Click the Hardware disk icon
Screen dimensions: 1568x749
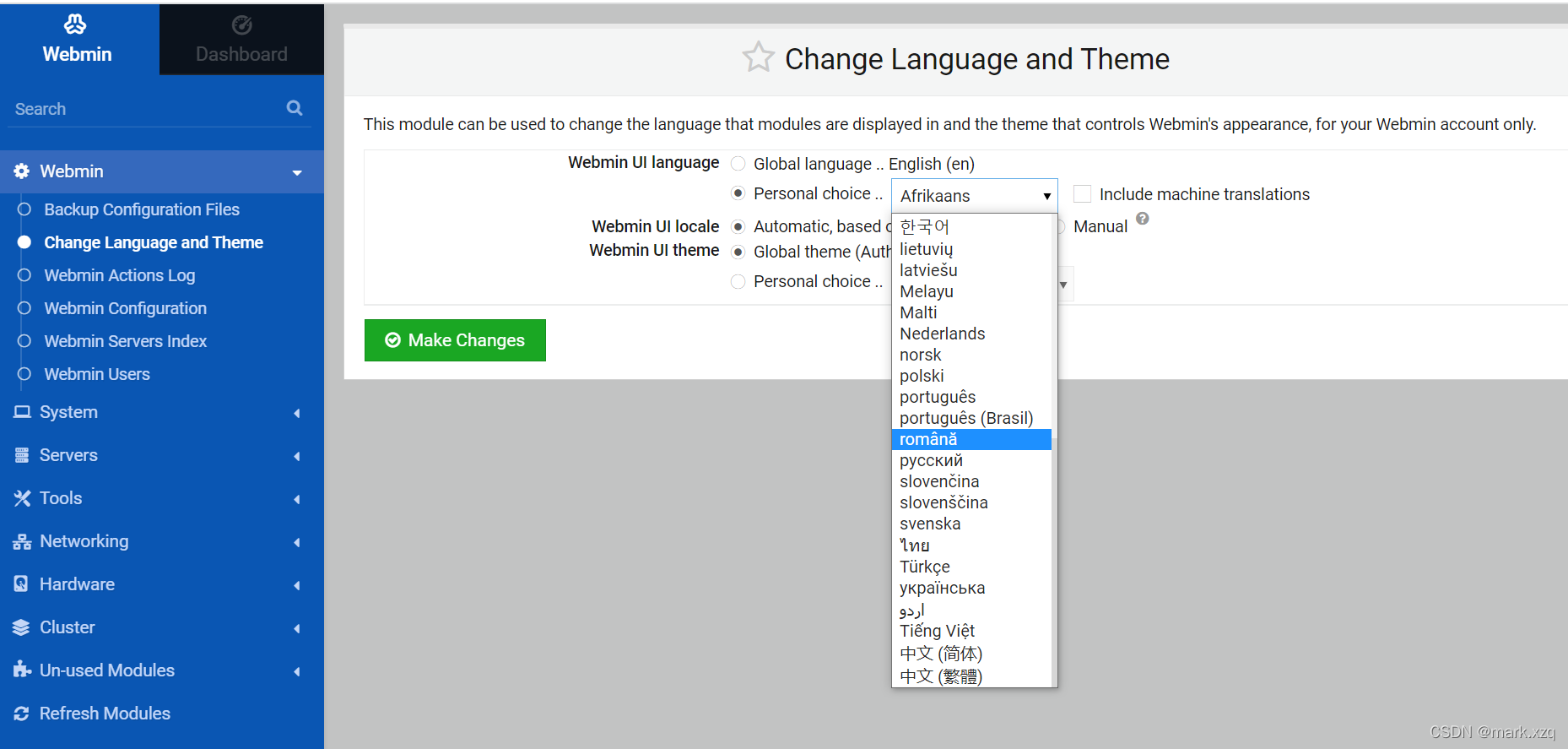[22, 584]
